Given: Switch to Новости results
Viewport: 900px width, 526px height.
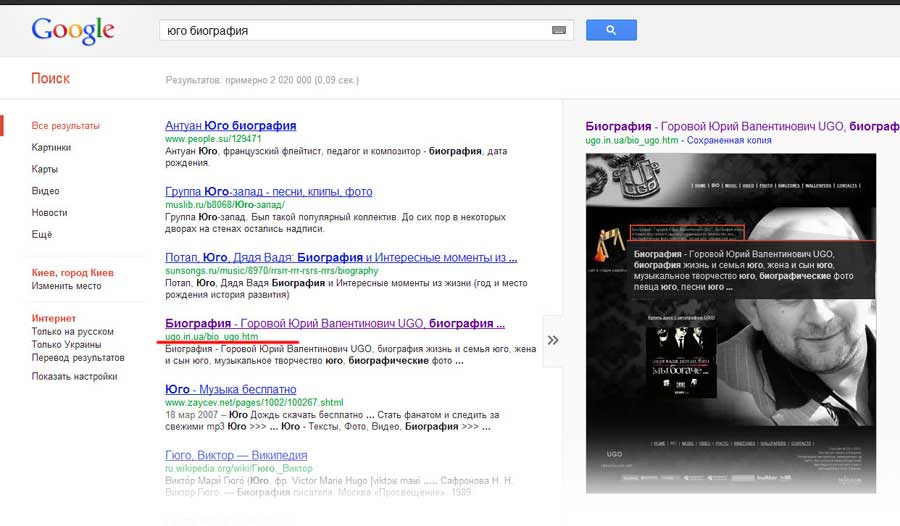Looking at the screenshot, I should tap(49, 213).
